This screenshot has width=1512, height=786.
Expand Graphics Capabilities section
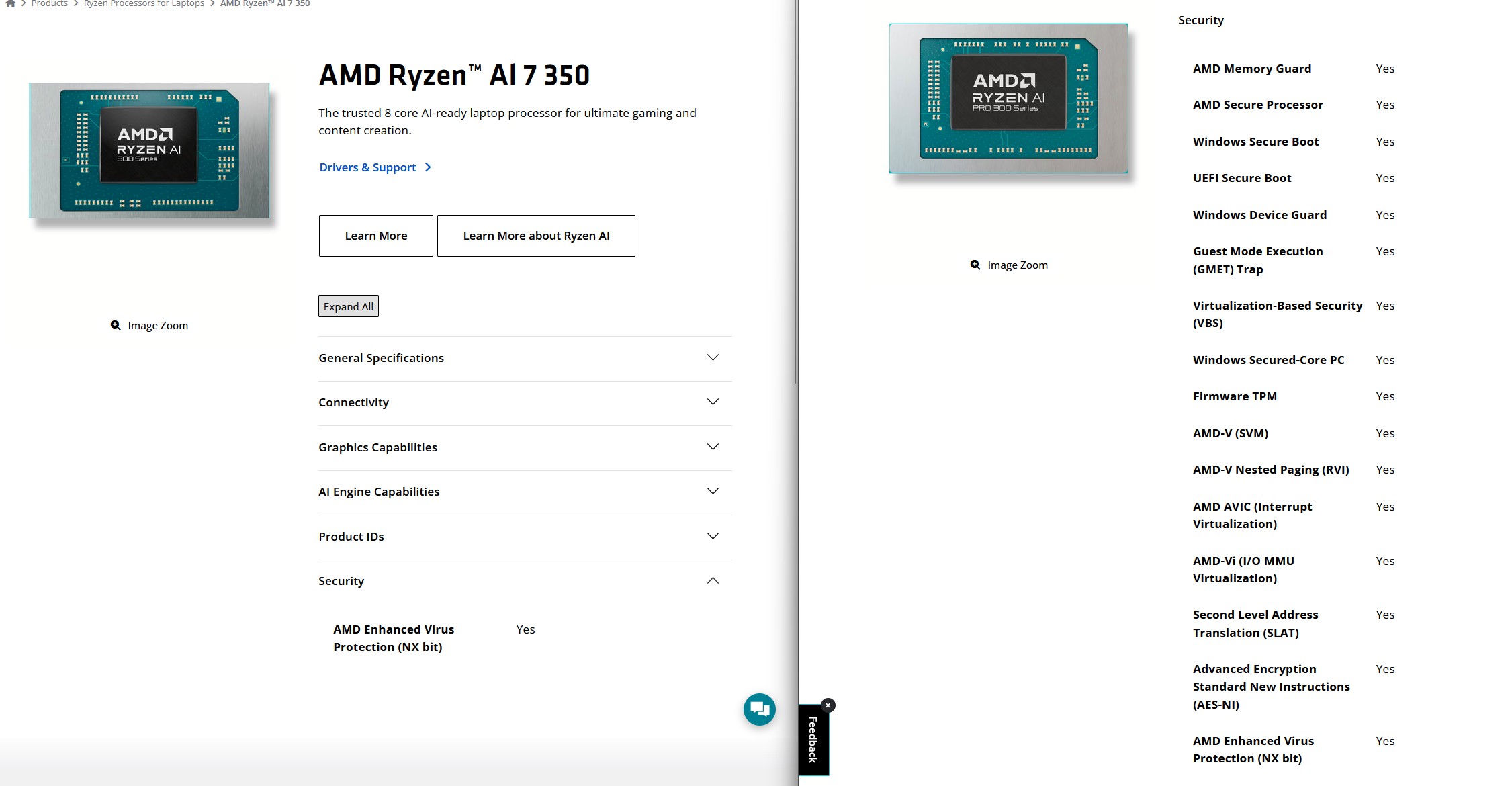[525, 447]
